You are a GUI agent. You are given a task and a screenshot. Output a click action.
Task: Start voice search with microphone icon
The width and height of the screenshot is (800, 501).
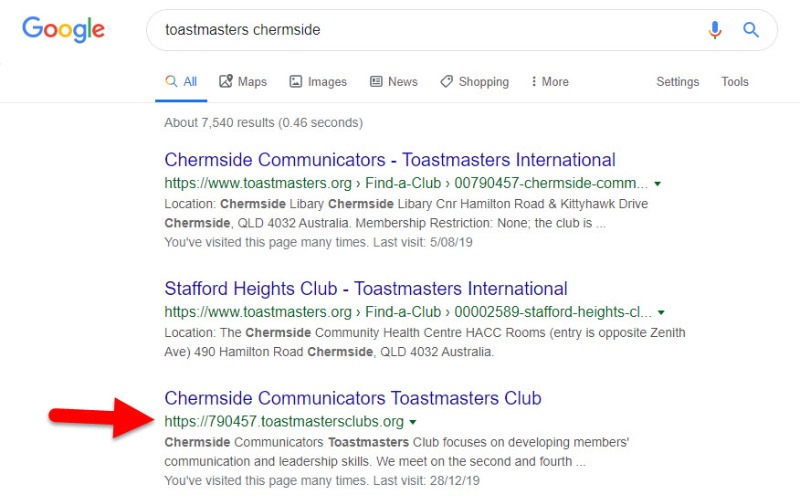pyautogui.click(x=715, y=30)
